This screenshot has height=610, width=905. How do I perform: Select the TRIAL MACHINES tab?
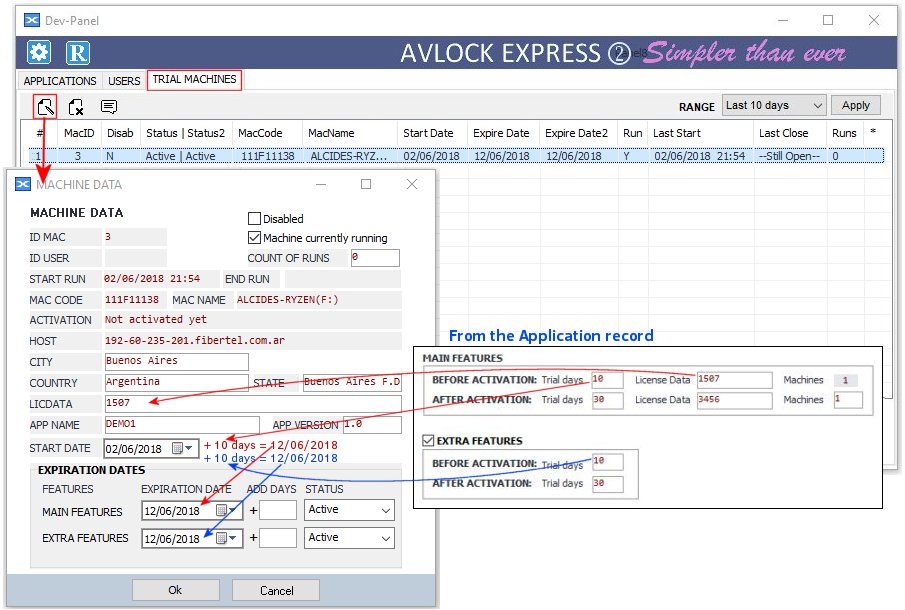(x=195, y=80)
